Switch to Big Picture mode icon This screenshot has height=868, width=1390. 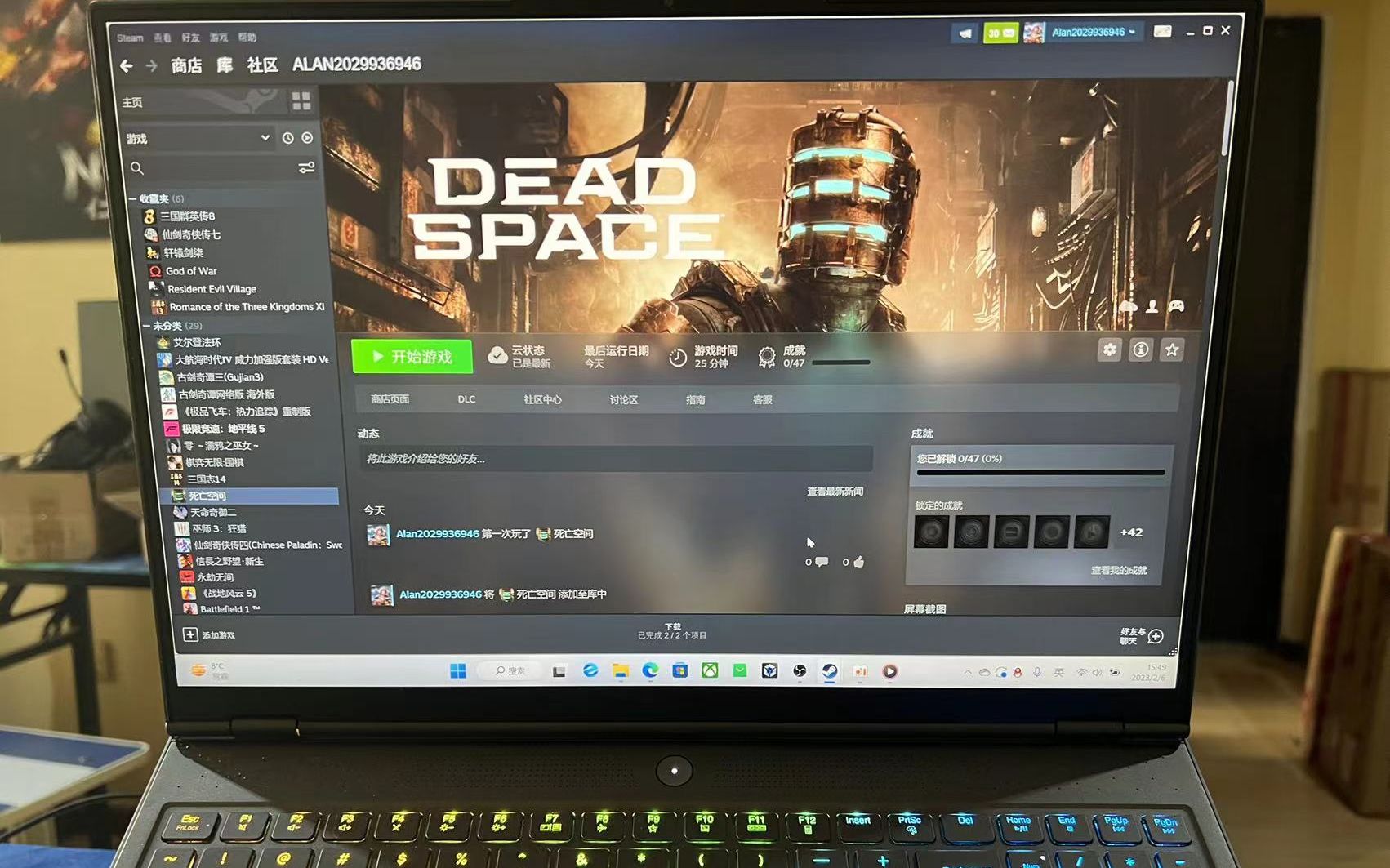tap(1162, 32)
